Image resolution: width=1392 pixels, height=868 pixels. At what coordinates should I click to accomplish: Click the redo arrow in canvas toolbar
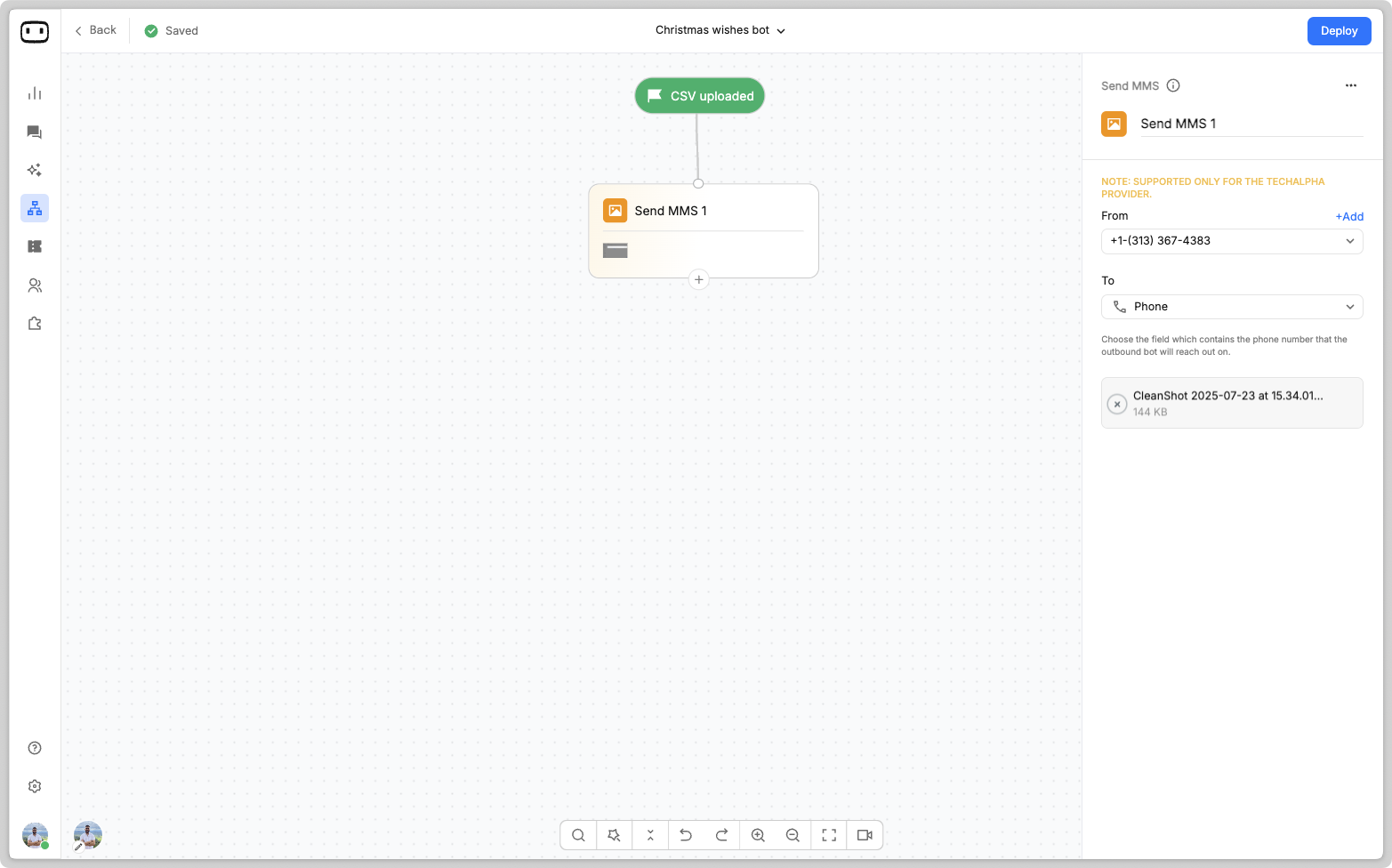[x=721, y=835]
